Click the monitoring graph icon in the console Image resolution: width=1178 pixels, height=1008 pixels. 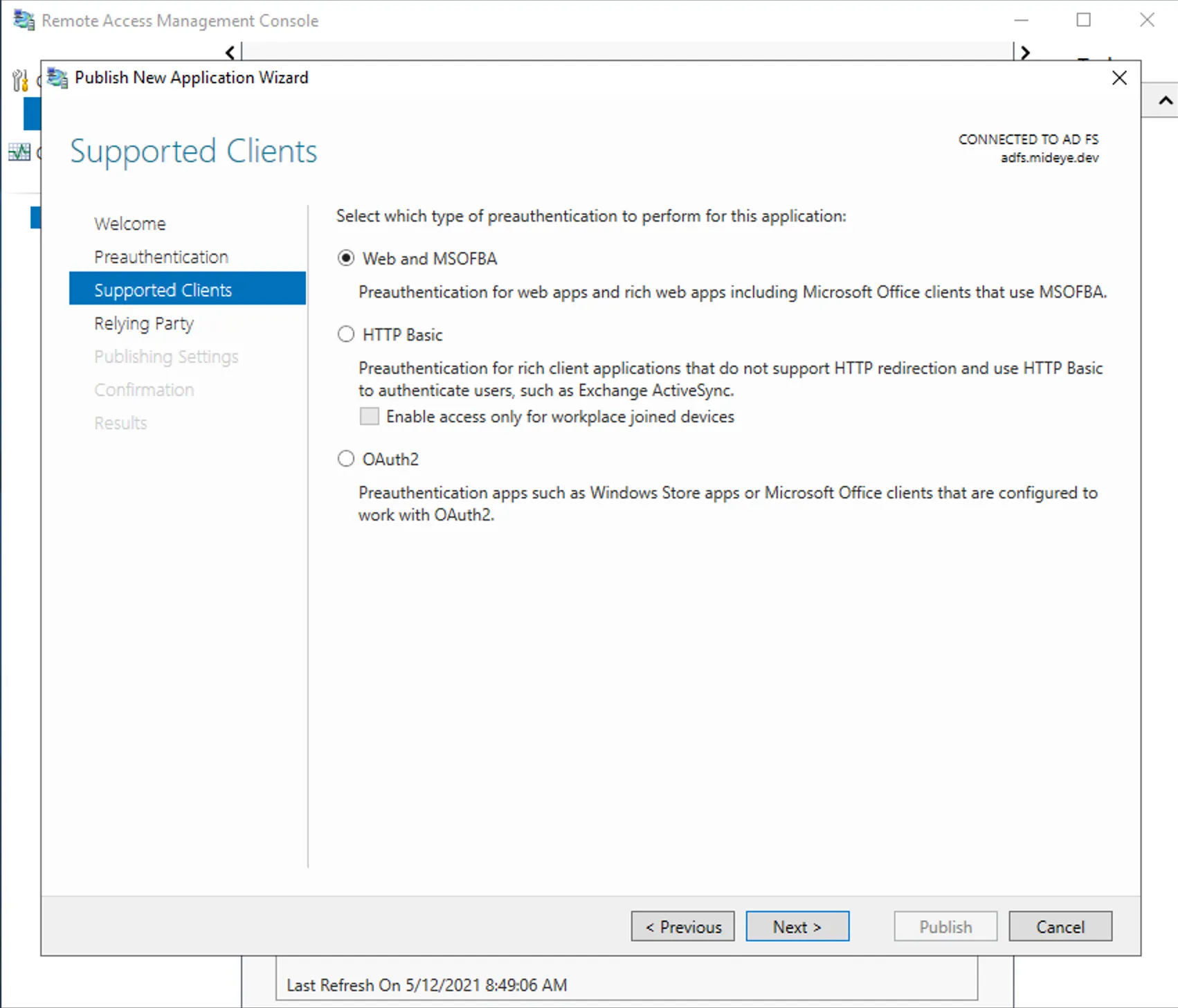click(x=18, y=152)
